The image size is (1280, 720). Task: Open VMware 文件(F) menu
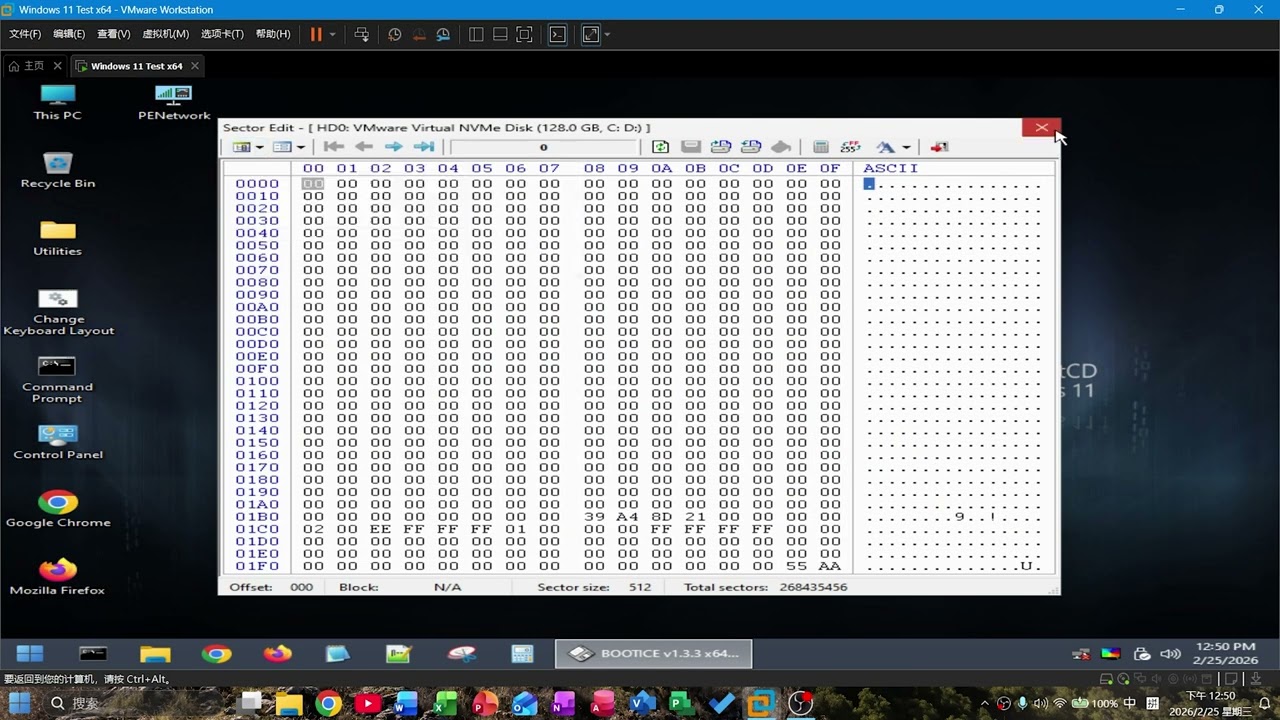click(25, 34)
